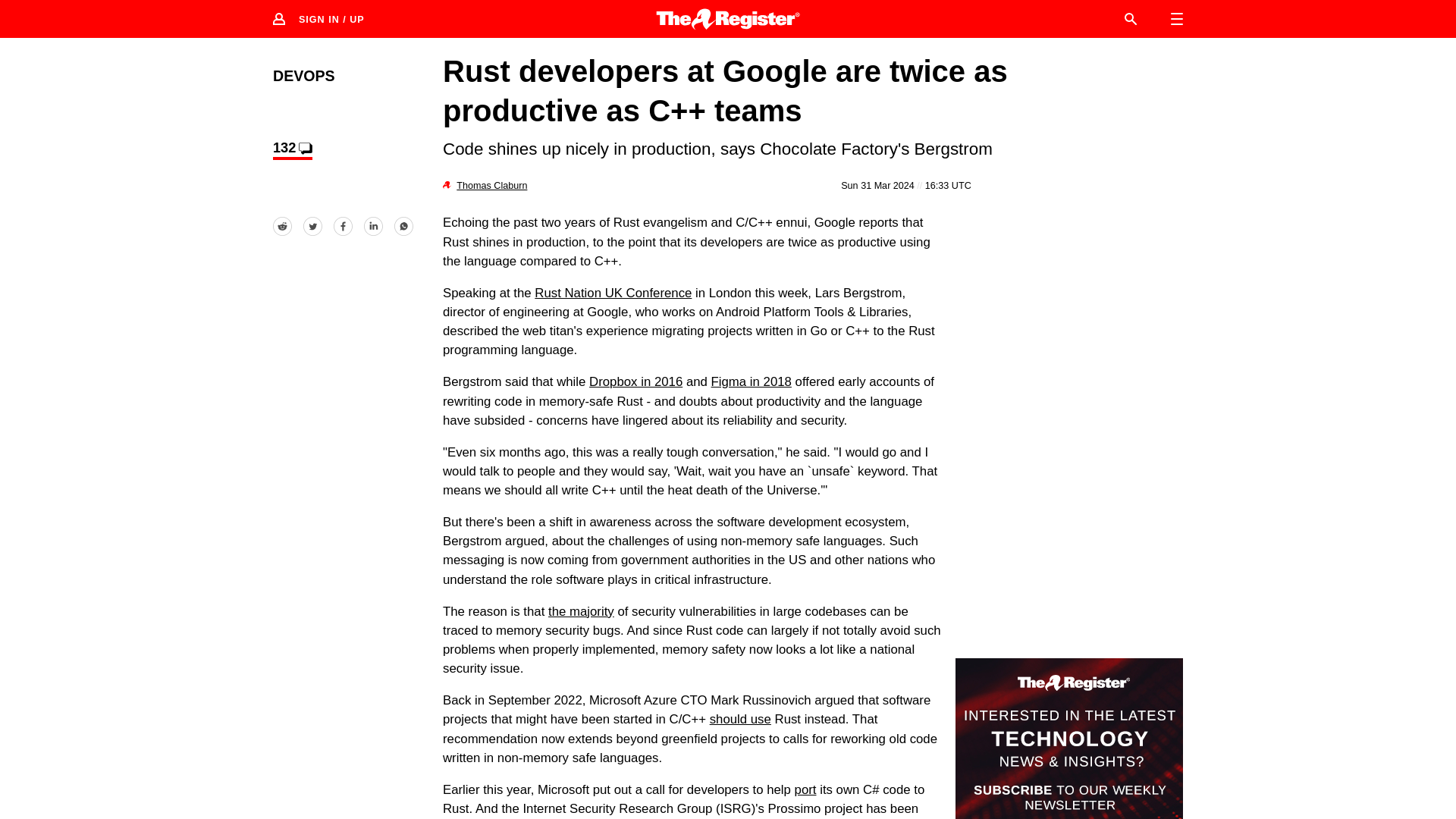Follow the Dropbox in 2016 link
Viewport: 1456px width, 819px height.
635,382
